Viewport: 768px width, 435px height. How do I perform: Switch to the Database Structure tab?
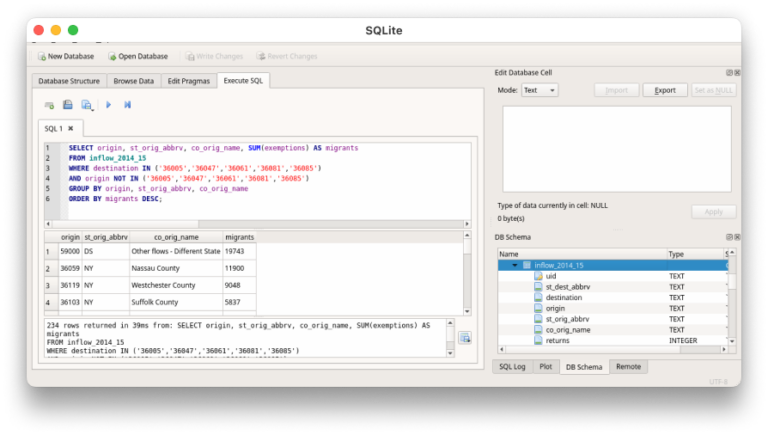[x=69, y=81]
